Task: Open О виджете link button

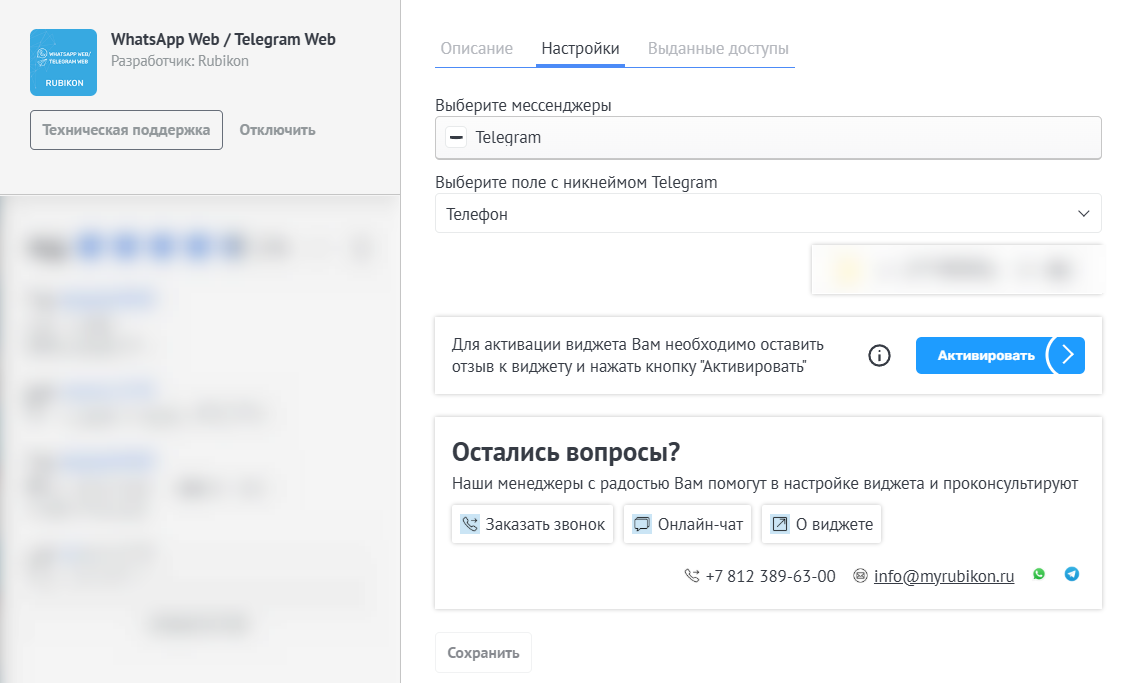Action: (822, 524)
